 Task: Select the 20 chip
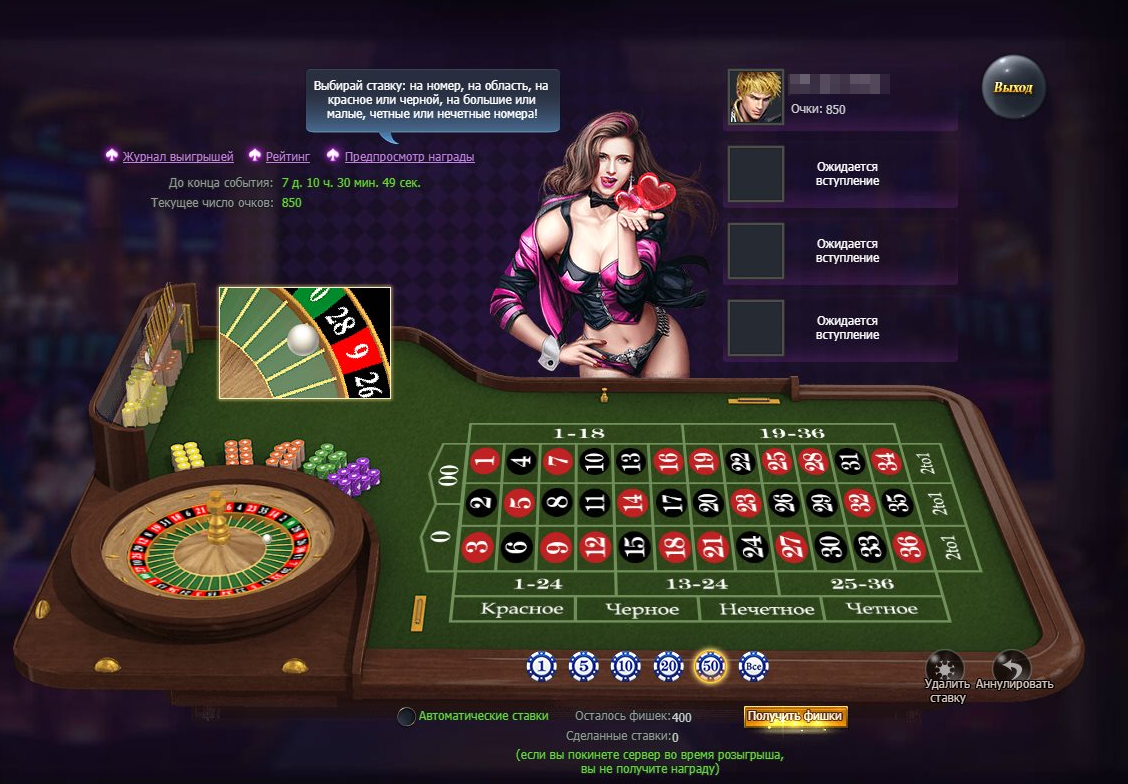(668, 667)
